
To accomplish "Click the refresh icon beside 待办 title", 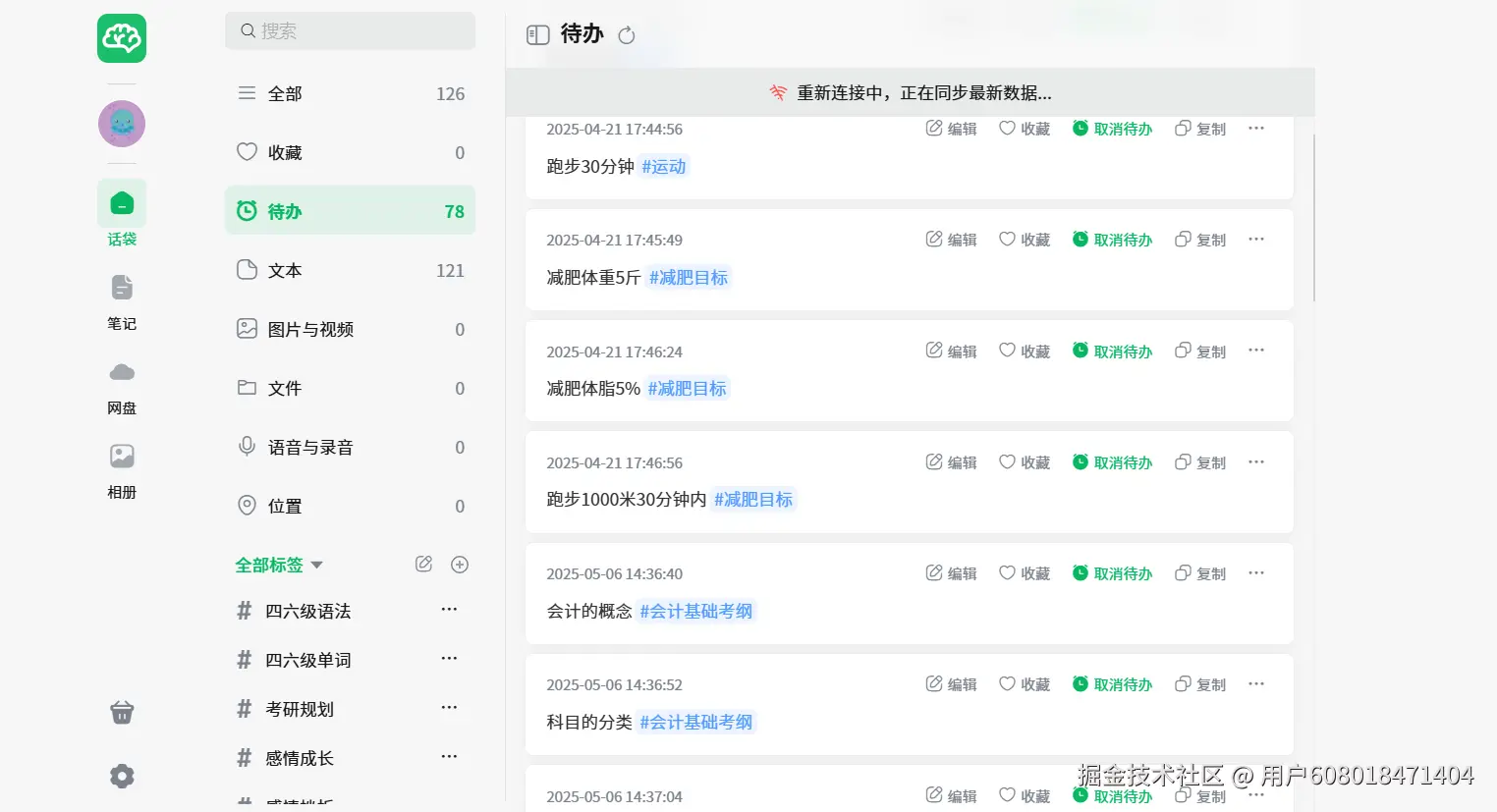I will point(627,35).
